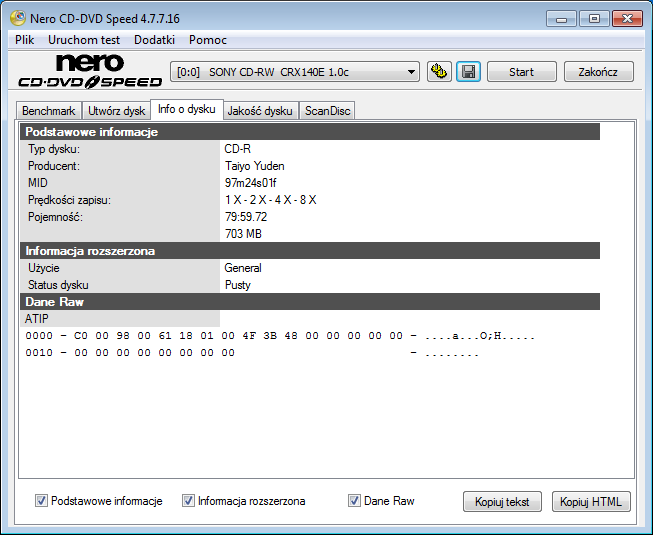Click the Kopiuj HTML button
The image size is (653, 535).
pyautogui.click(x=591, y=502)
